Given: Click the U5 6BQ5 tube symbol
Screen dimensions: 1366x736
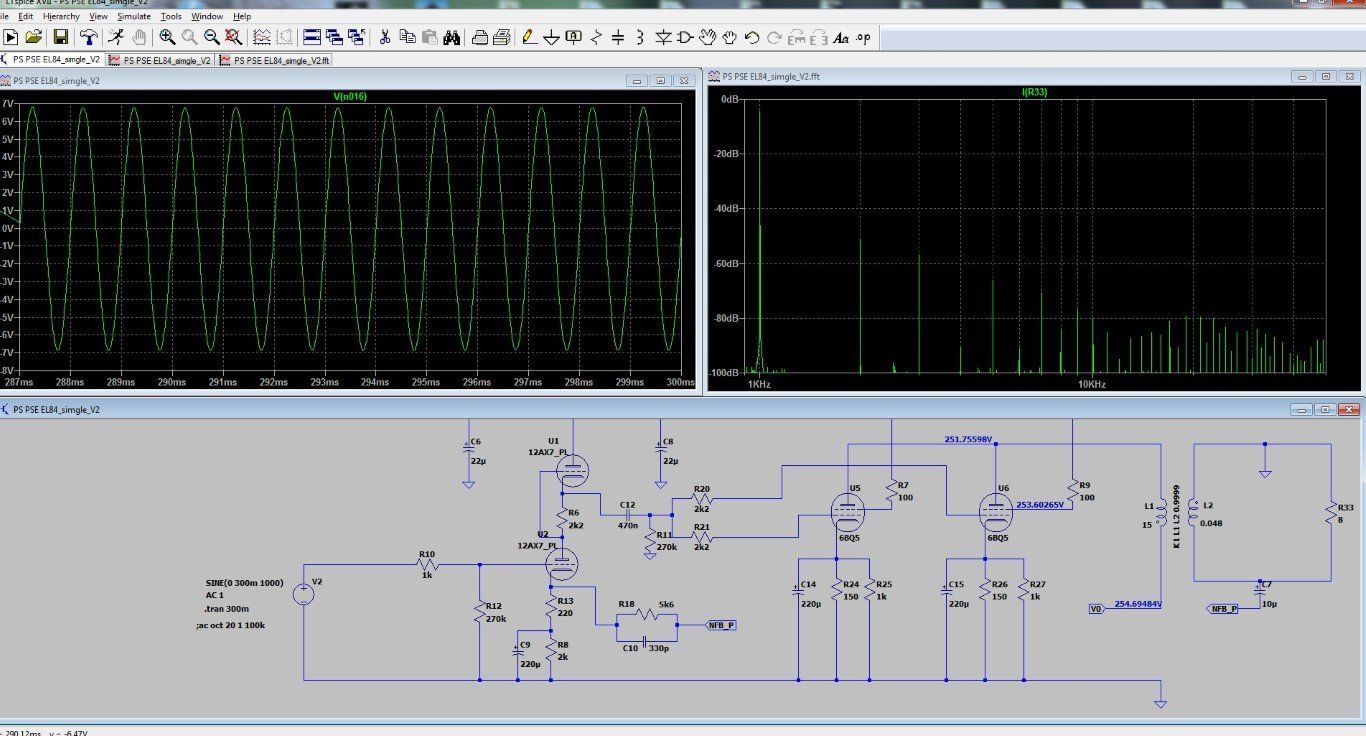Looking at the screenshot, I should pos(847,512).
